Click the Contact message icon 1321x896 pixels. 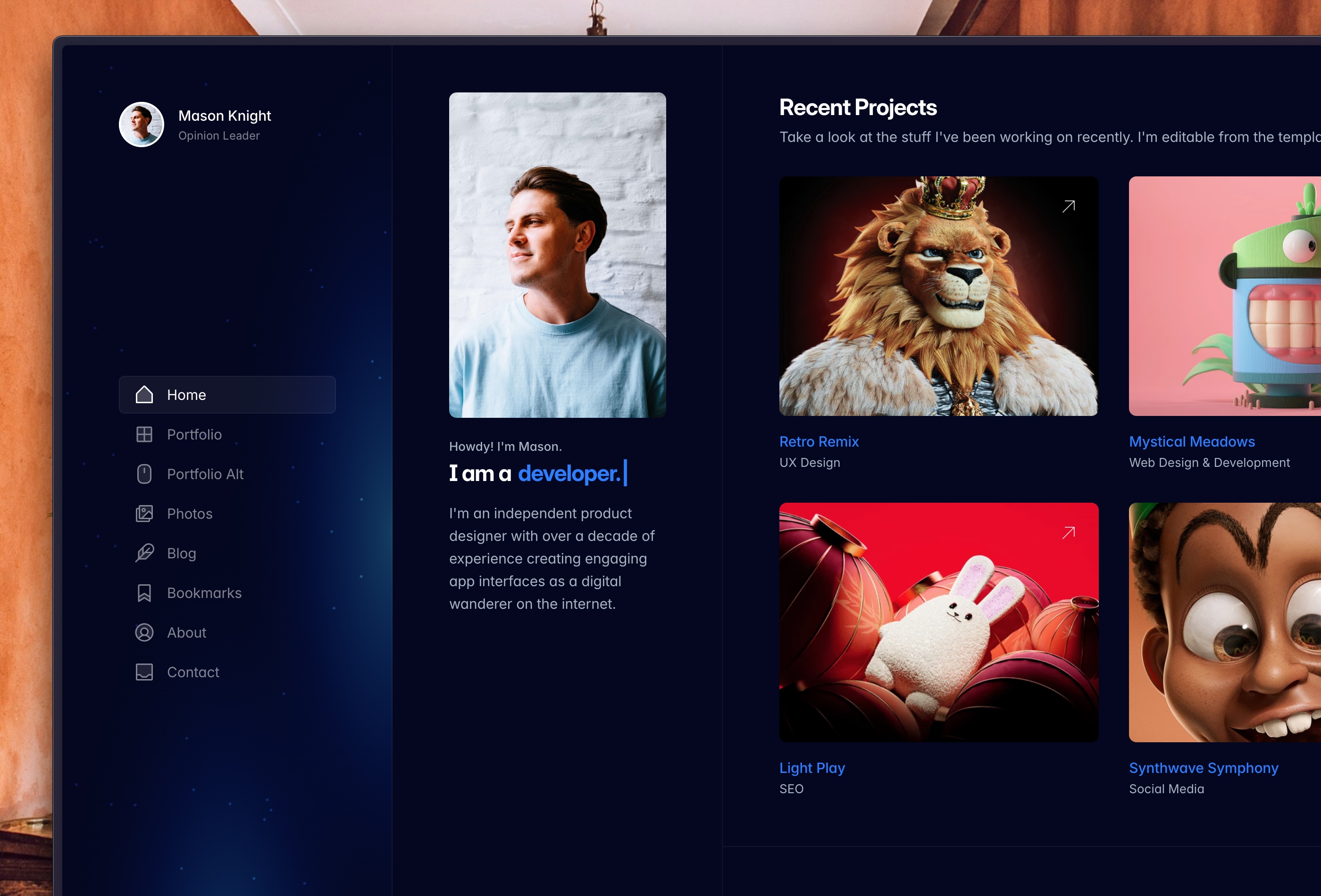[144, 671]
